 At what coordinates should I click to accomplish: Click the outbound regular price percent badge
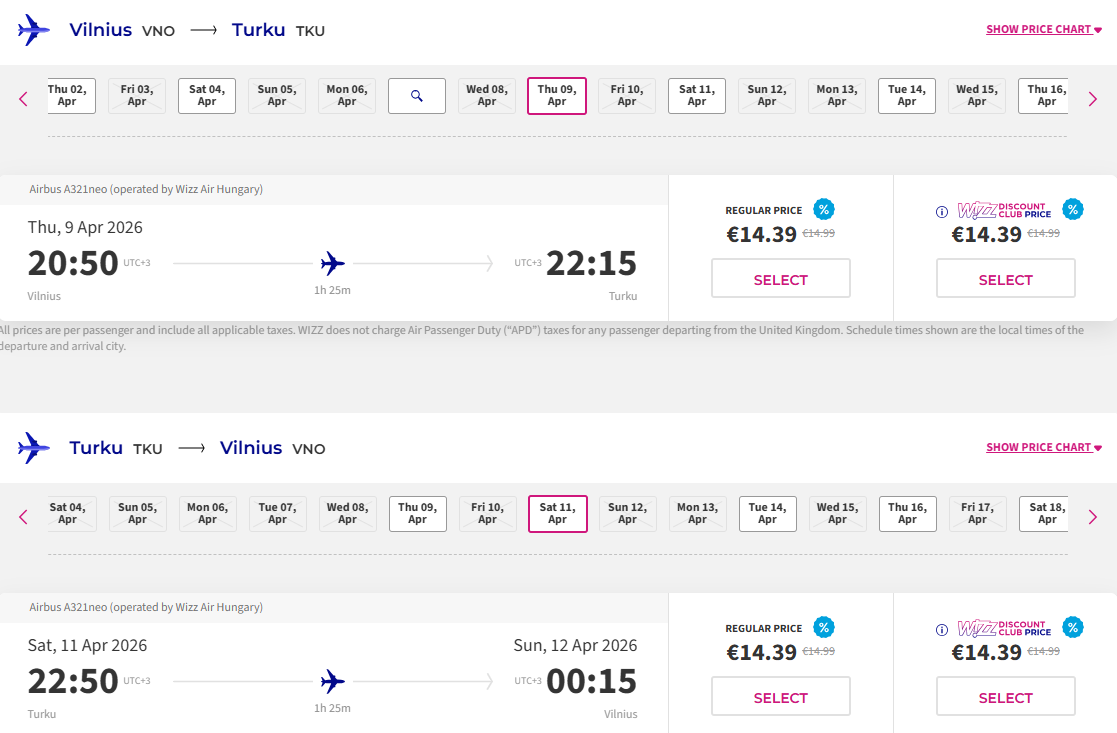823,209
